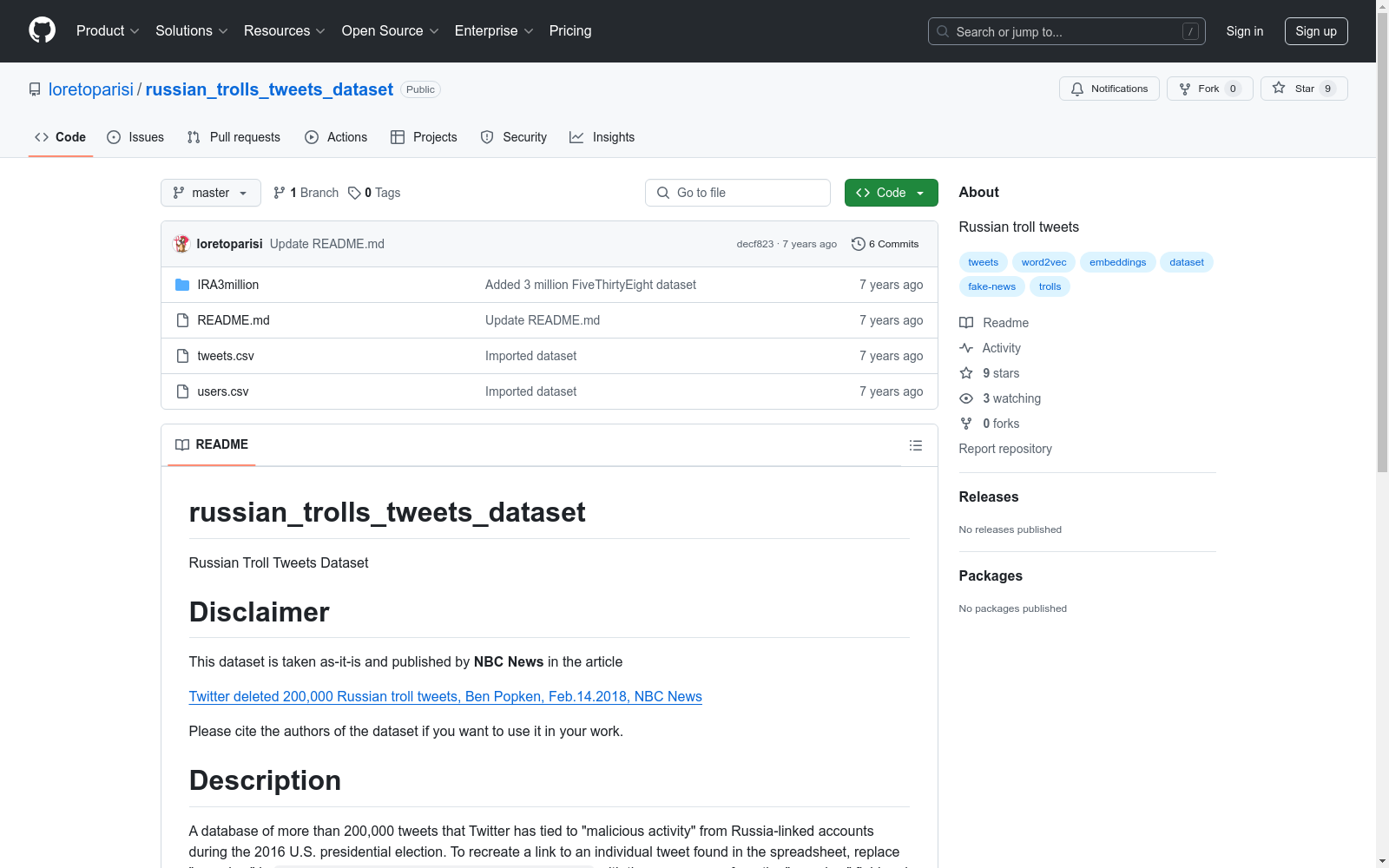Click the Releases heading link
The width and height of the screenshot is (1389, 868).
(x=989, y=496)
